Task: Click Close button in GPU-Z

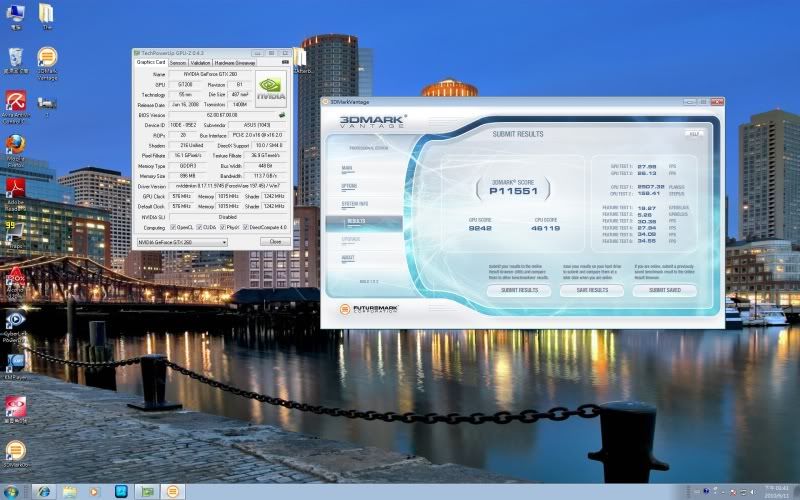Action: click(275, 242)
